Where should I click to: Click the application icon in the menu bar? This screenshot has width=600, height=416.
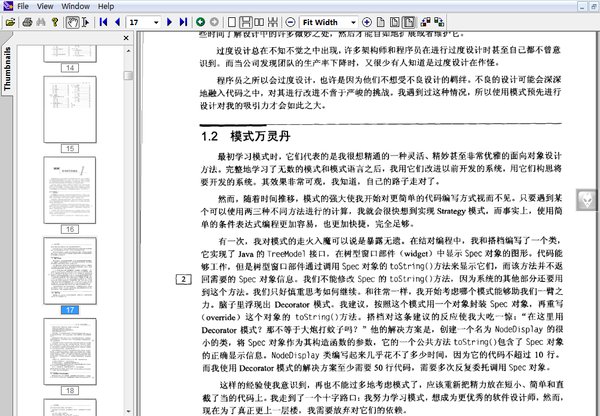[8, 6]
